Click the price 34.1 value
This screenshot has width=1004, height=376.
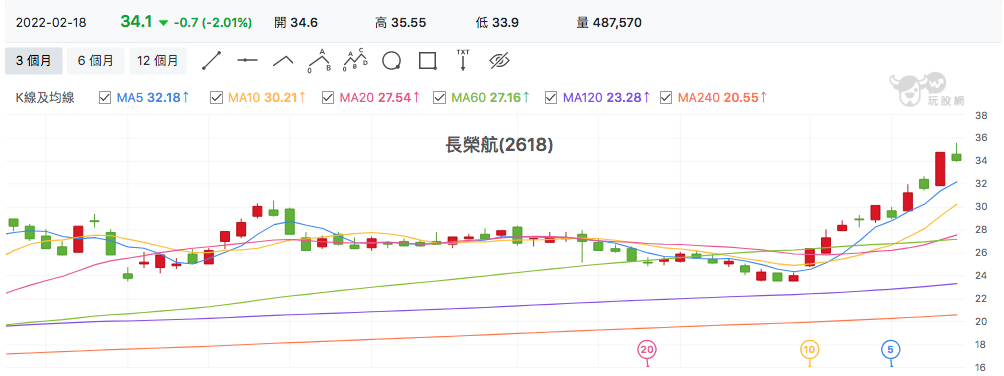pos(136,21)
